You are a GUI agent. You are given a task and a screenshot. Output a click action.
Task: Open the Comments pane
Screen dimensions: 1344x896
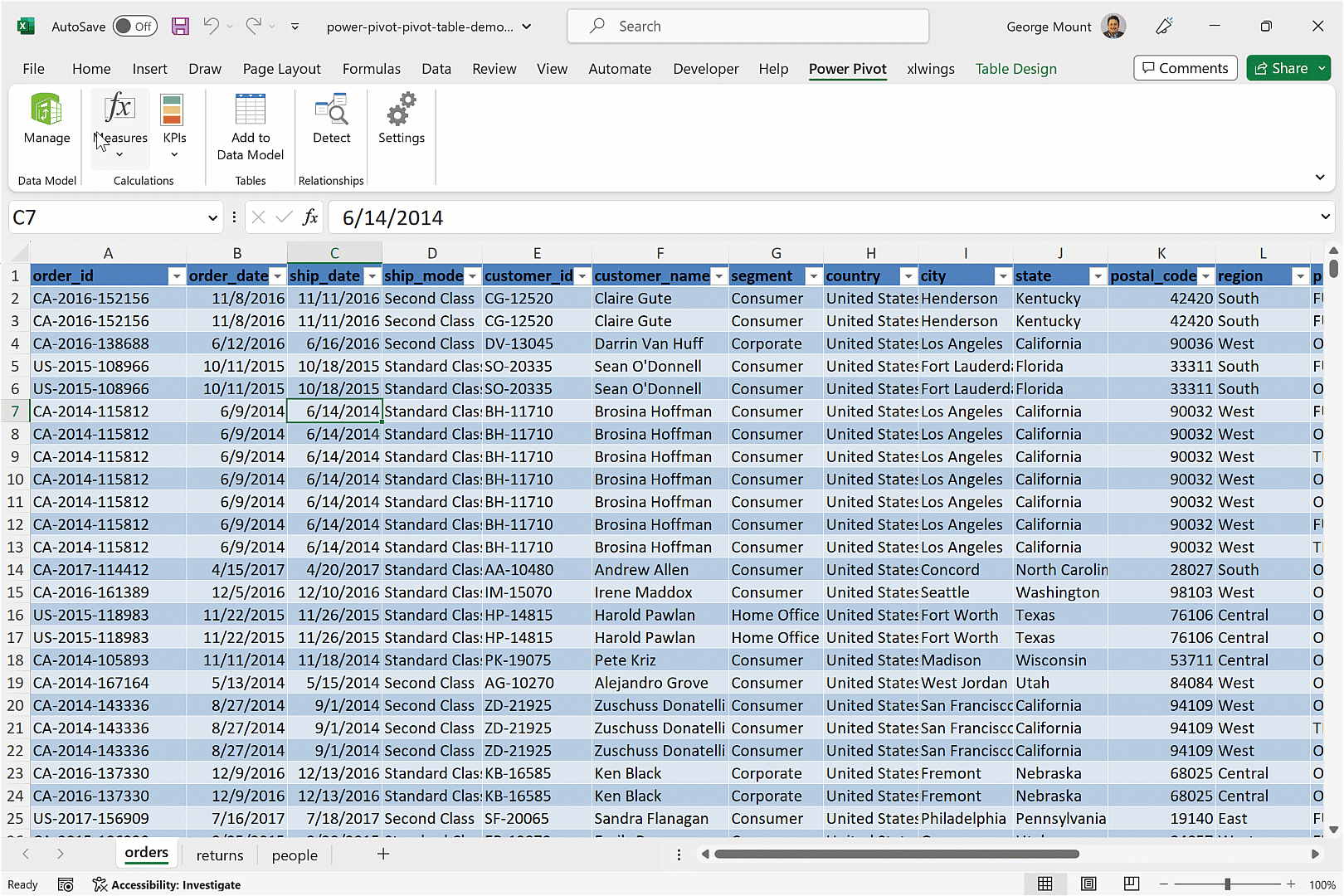pyautogui.click(x=1185, y=67)
